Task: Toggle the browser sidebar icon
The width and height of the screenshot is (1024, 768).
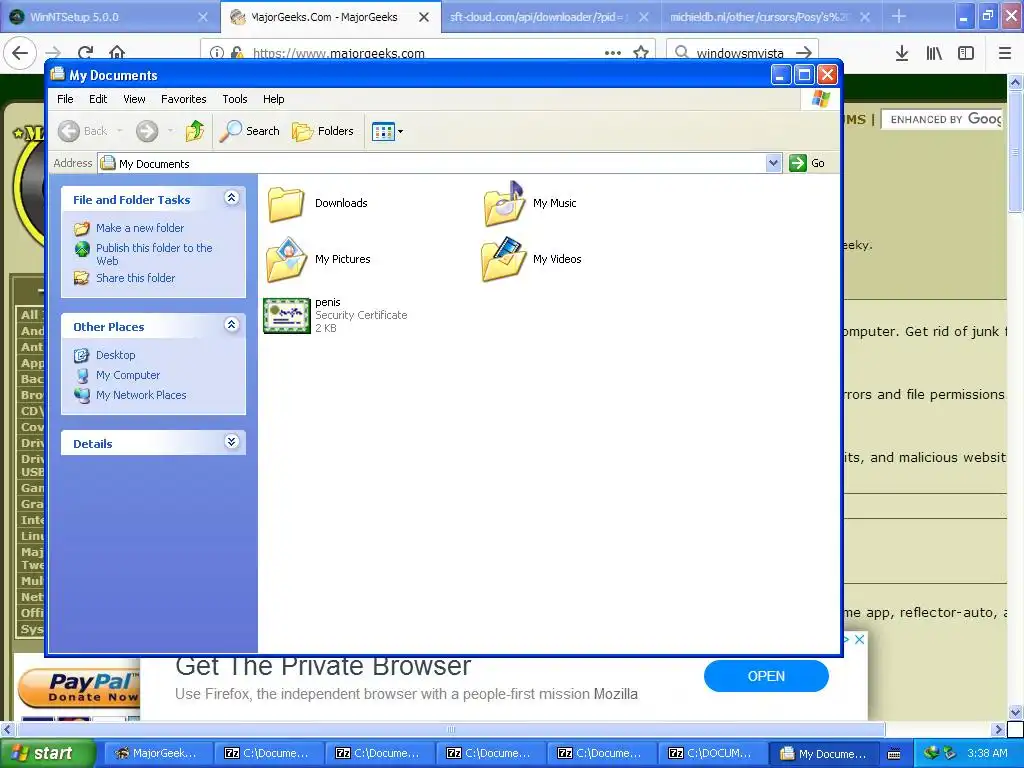Action: [966, 54]
